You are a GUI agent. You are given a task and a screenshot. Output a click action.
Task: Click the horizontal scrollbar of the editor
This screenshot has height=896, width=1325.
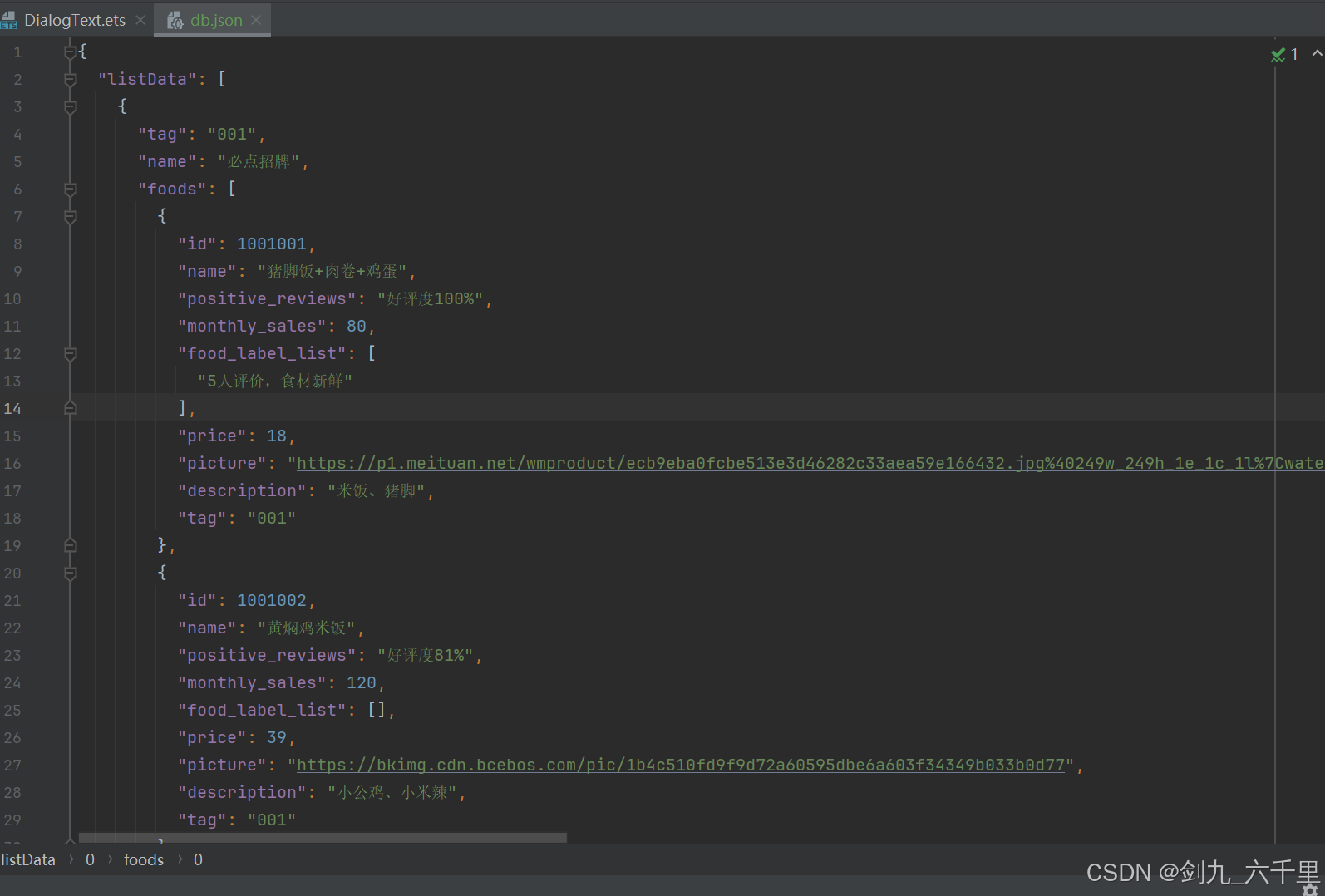click(323, 838)
